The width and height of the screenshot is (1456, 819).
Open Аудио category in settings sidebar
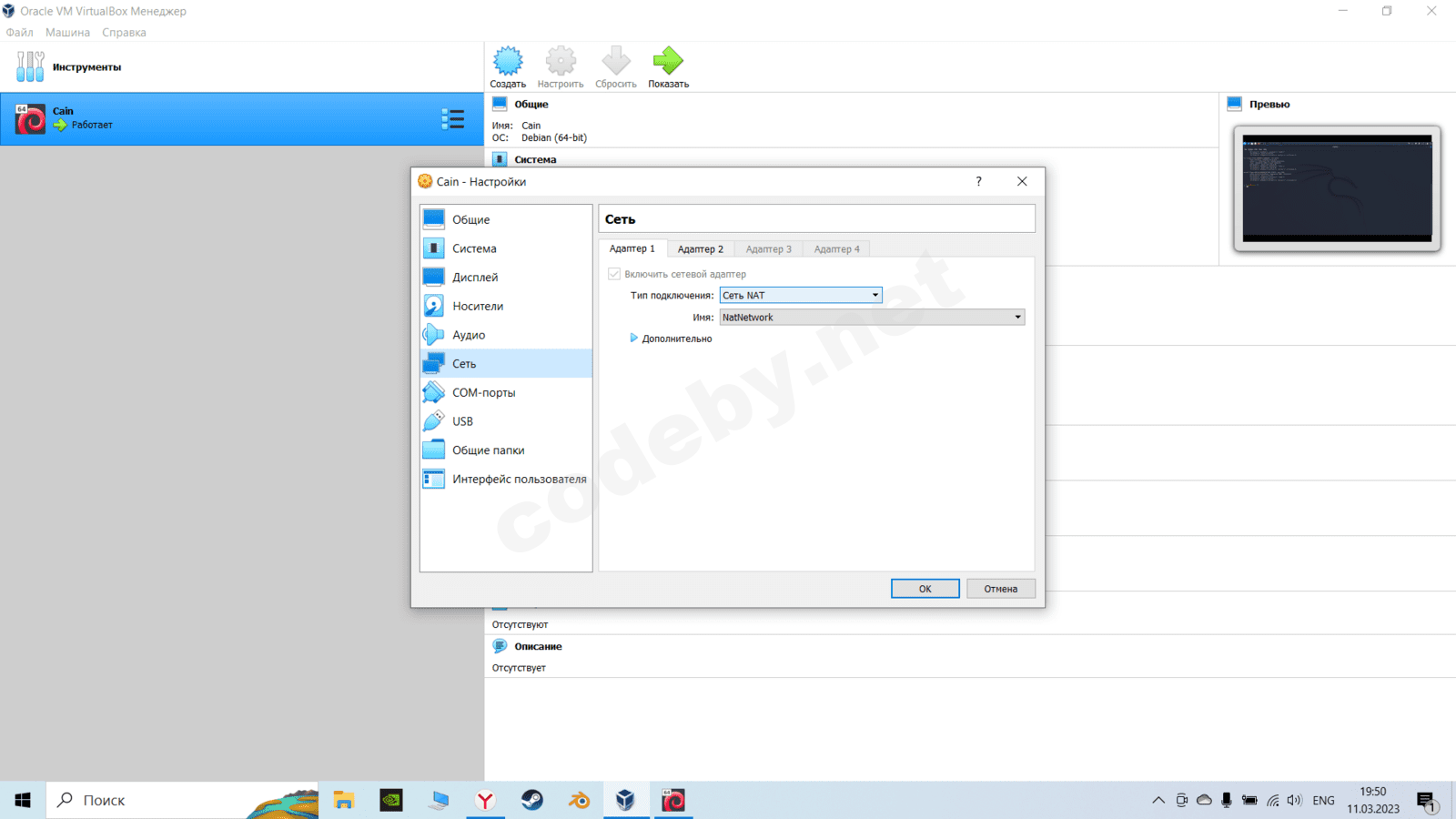point(506,335)
